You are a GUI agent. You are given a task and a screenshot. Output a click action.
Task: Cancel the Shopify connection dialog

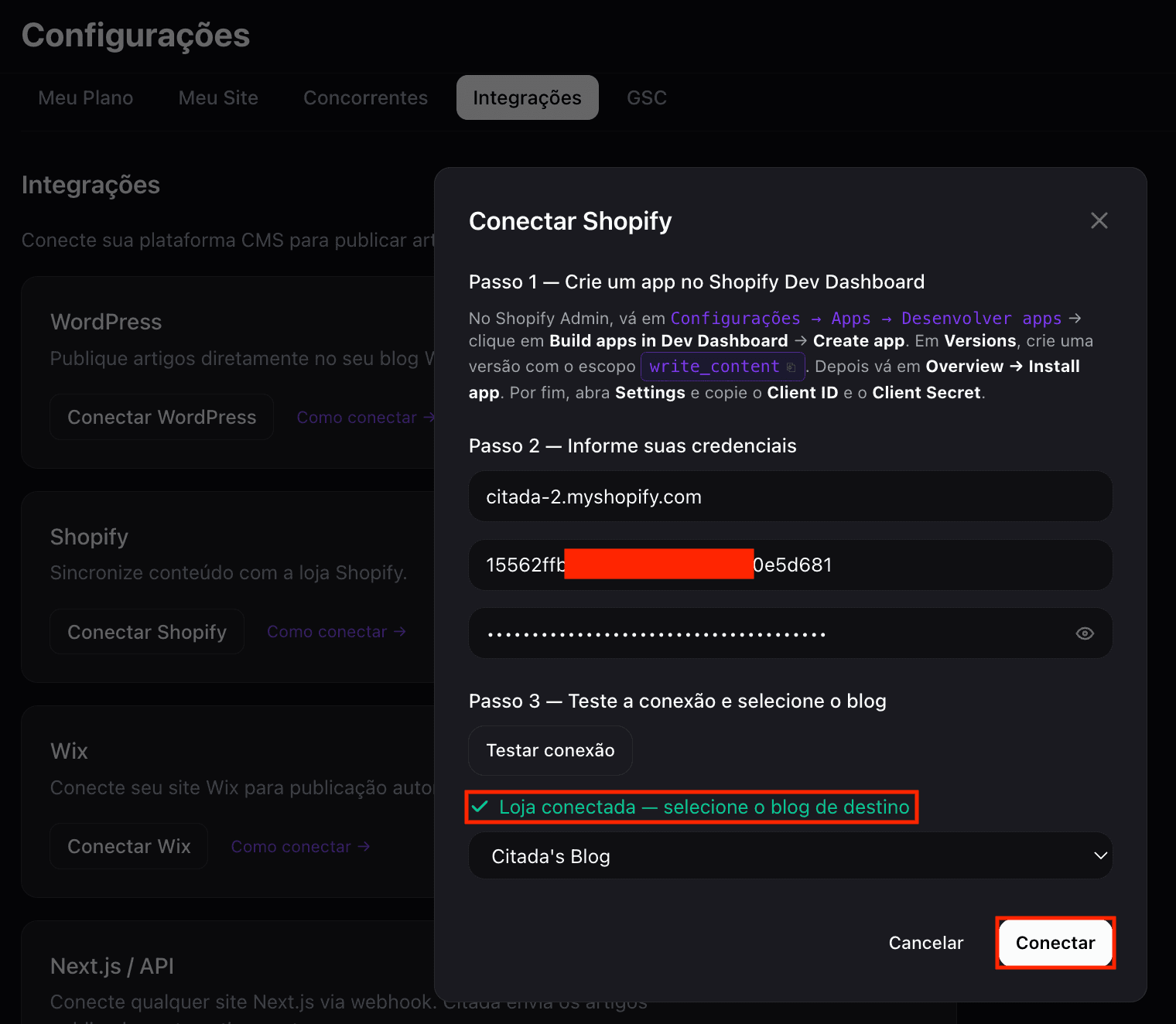[x=926, y=943]
